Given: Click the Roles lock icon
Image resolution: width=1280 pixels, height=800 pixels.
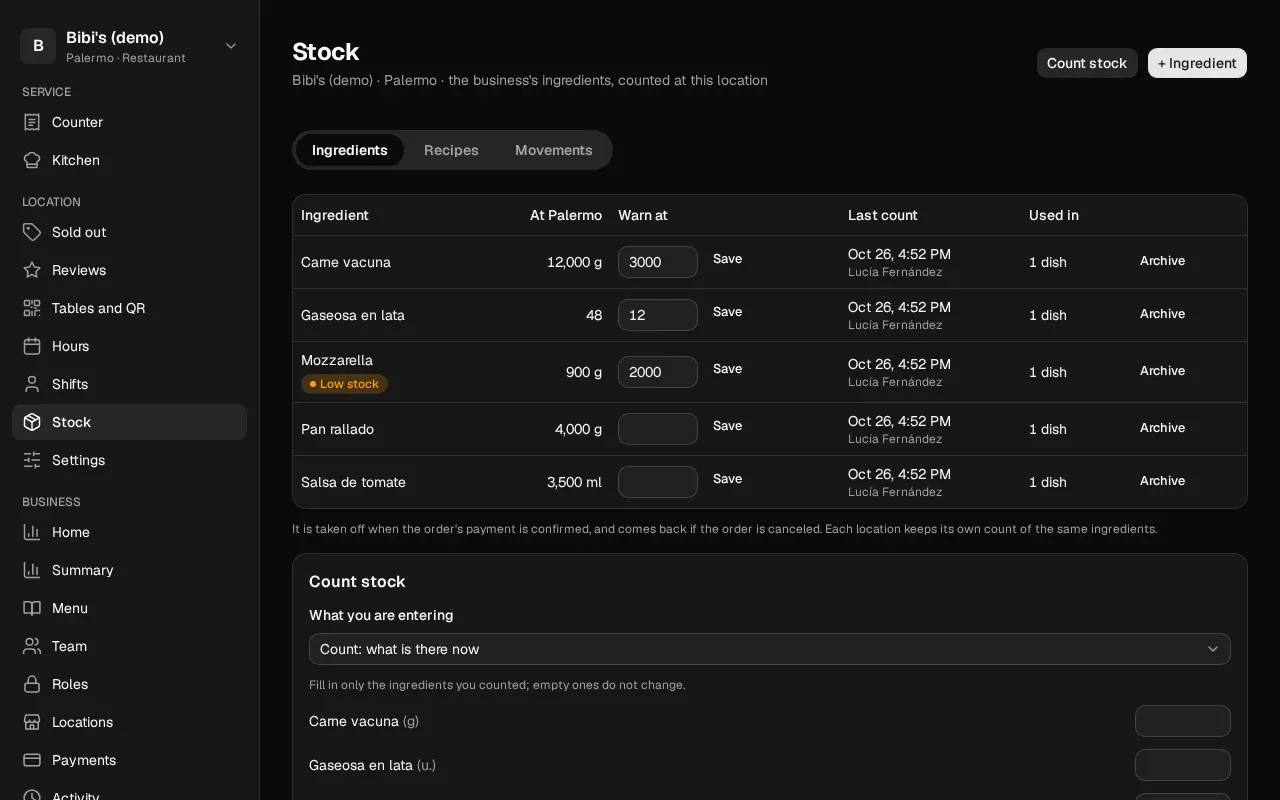Looking at the screenshot, I should 32,684.
